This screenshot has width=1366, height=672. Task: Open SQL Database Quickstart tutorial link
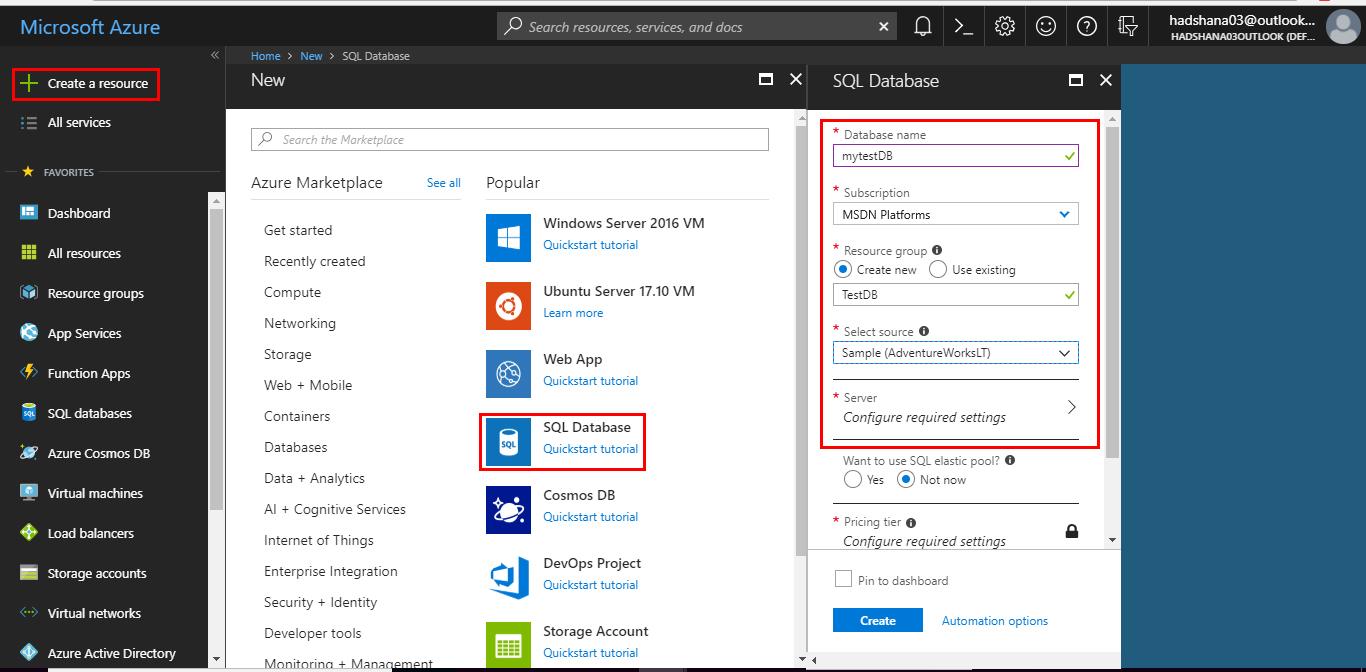tap(591, 449)
